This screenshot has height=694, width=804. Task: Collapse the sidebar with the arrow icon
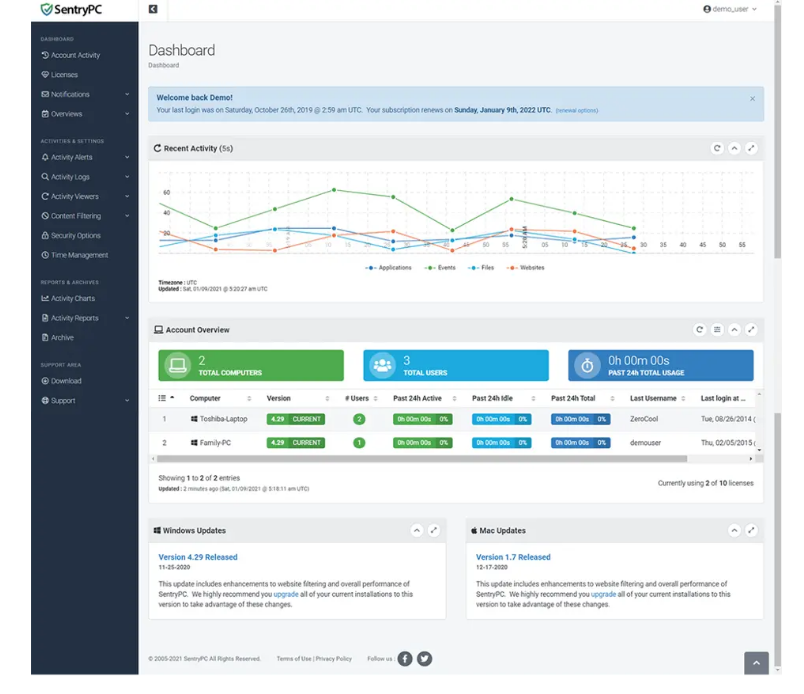click(x=153, y=9)
